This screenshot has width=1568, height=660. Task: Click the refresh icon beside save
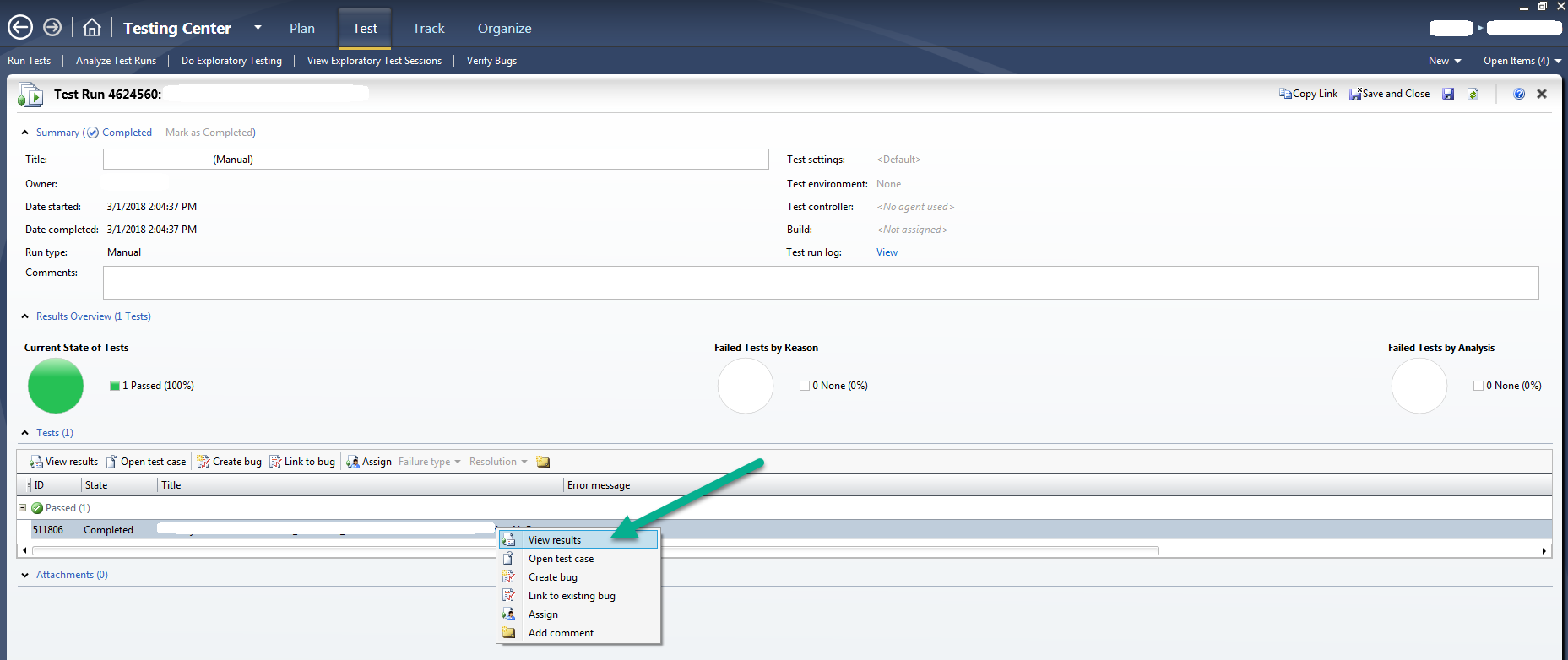pyautogui.click(x=1473, y=94)
